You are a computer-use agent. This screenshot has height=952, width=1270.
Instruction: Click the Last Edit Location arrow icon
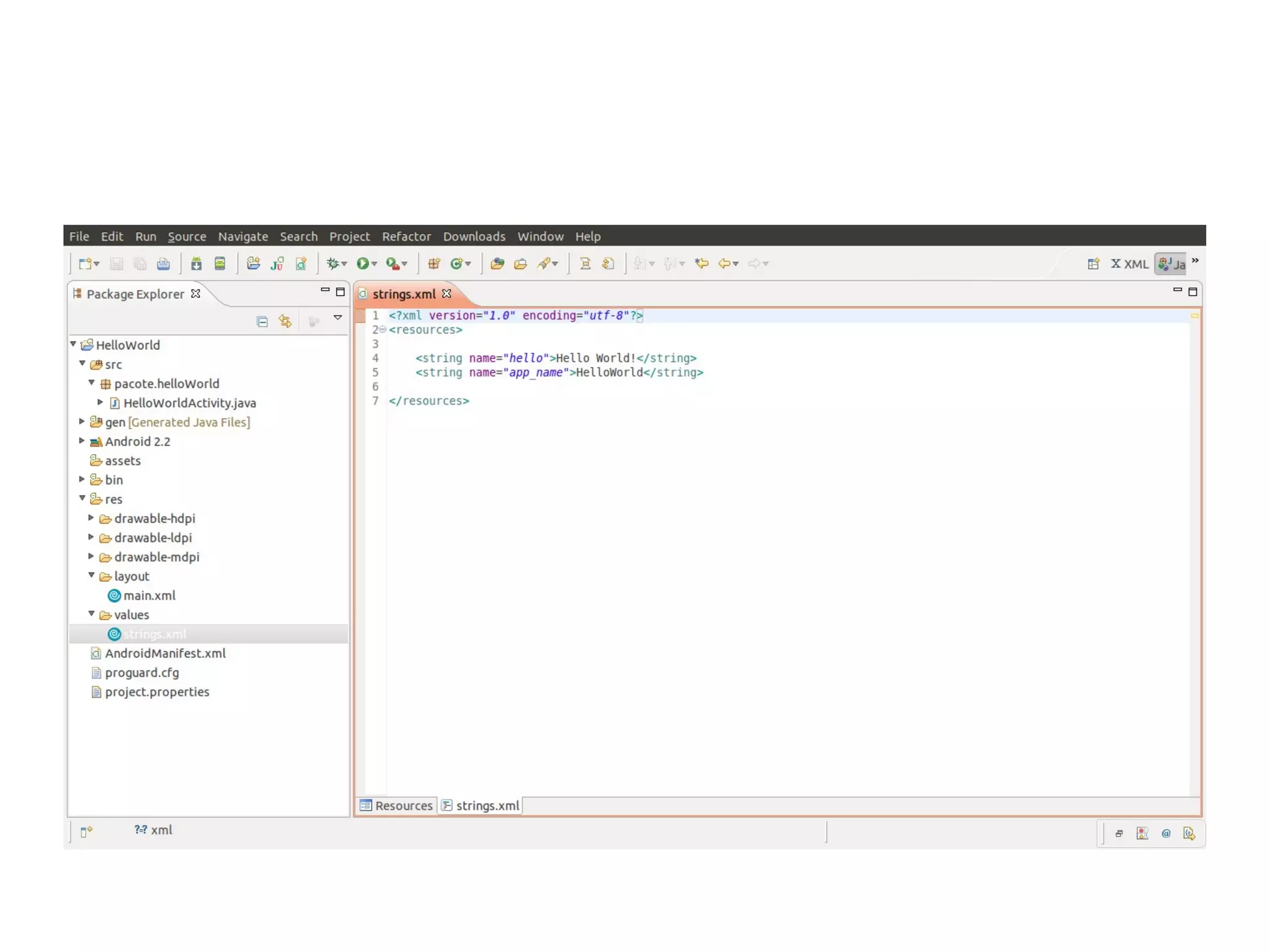click(x=702, y=264)
